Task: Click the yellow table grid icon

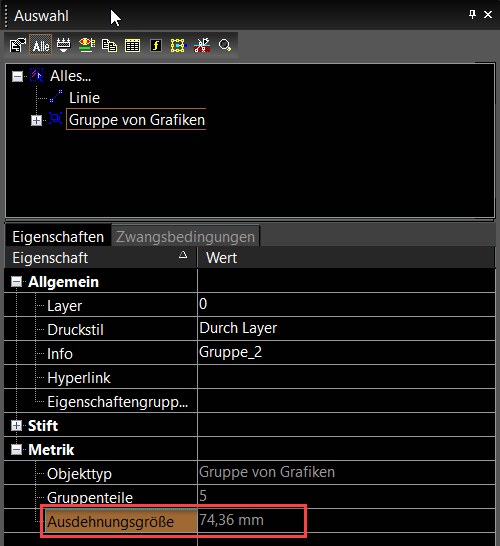Action: pos(132,46)
